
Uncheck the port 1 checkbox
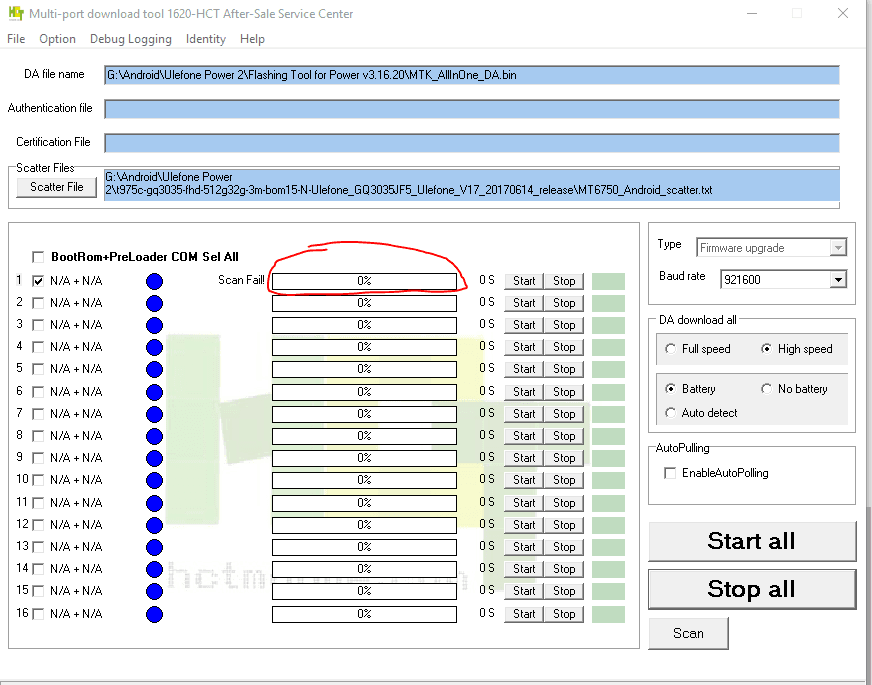pos(38,281)
